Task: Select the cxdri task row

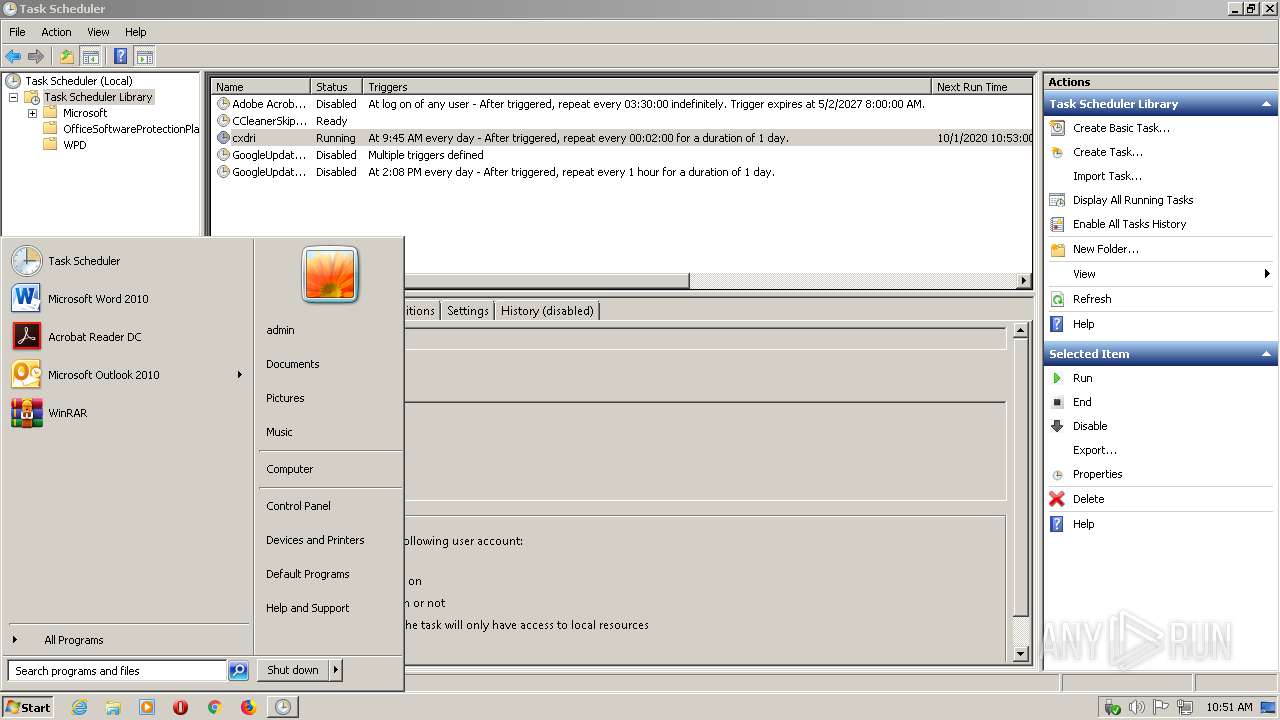Action: (x=622, y=138)
